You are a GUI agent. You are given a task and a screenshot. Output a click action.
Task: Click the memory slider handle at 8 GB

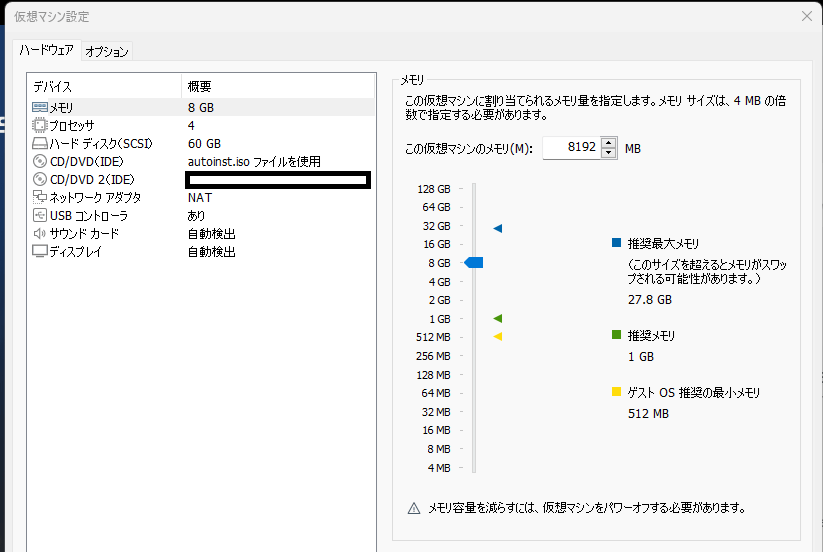click(473, 262)
